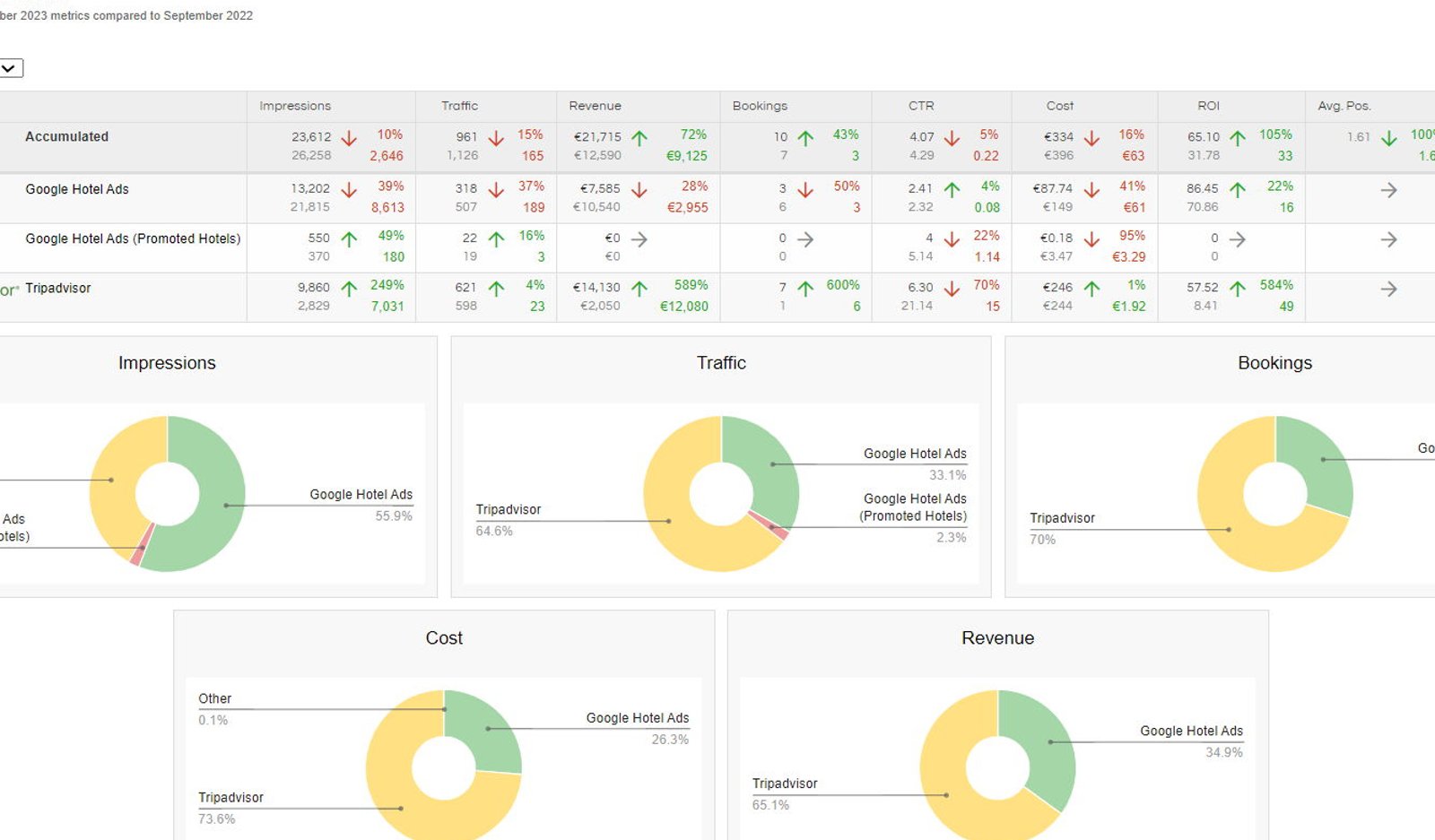The image size is (1435, 840).
Task: Click Impressions up arrow in Promoted Hotels row
Action: 349,239
